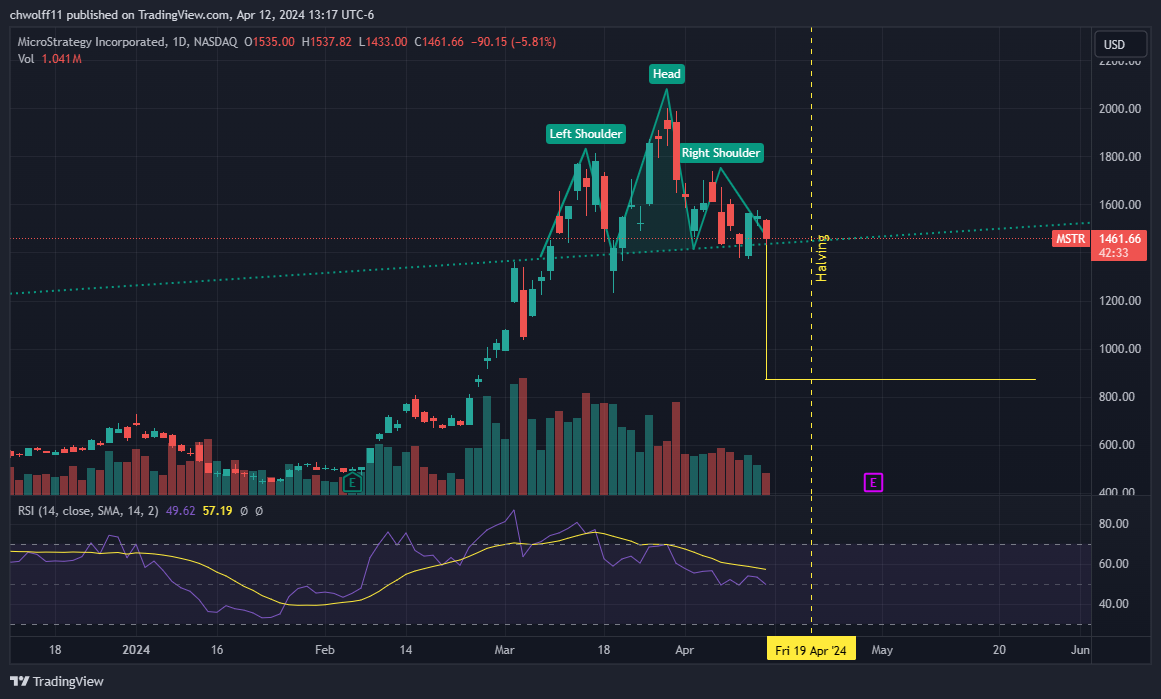Select the Right Shoulder label
This screenshot has height=699, width=1161.
click(720, 153)
